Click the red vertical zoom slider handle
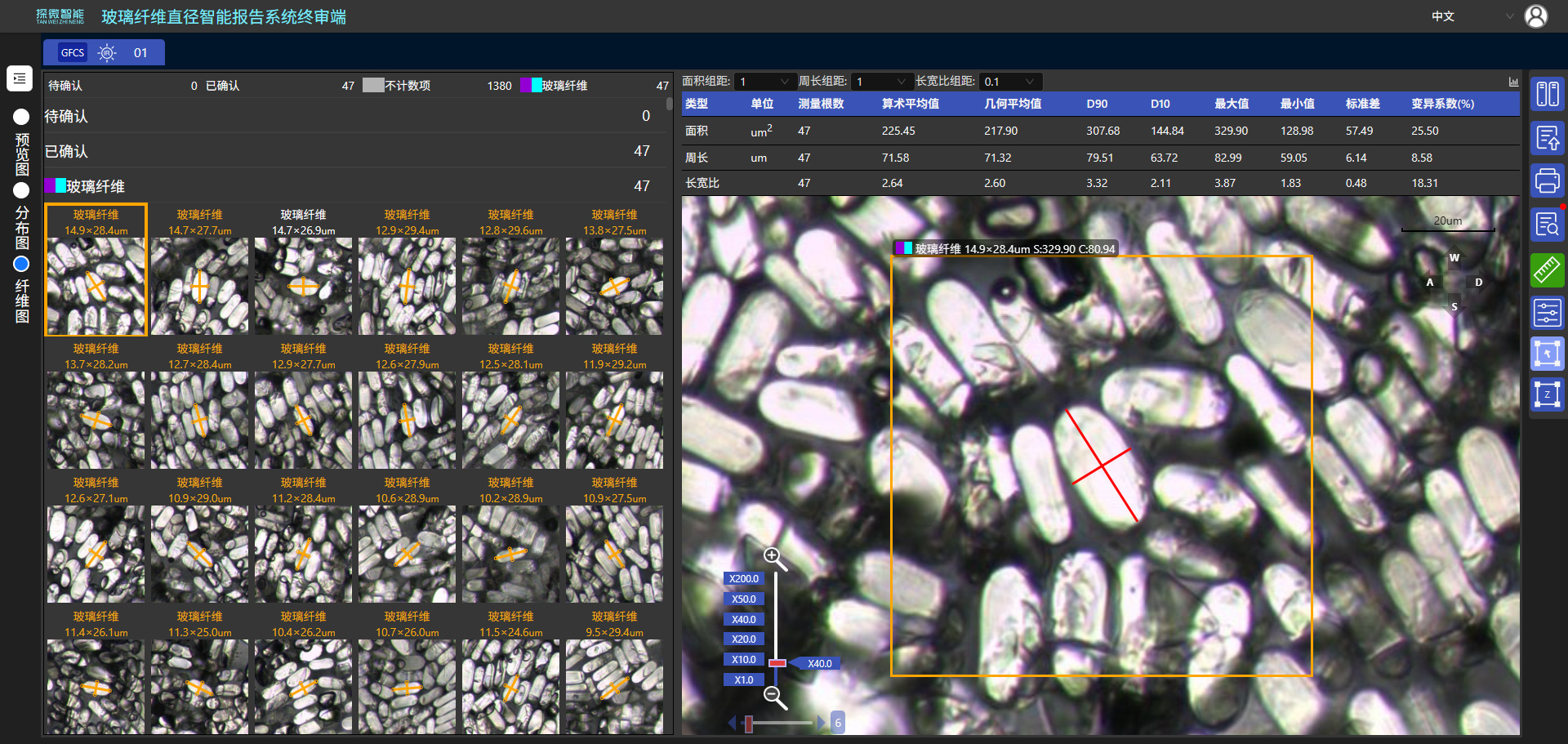This screenshot has height=744, width=1568. click(777, 663)
